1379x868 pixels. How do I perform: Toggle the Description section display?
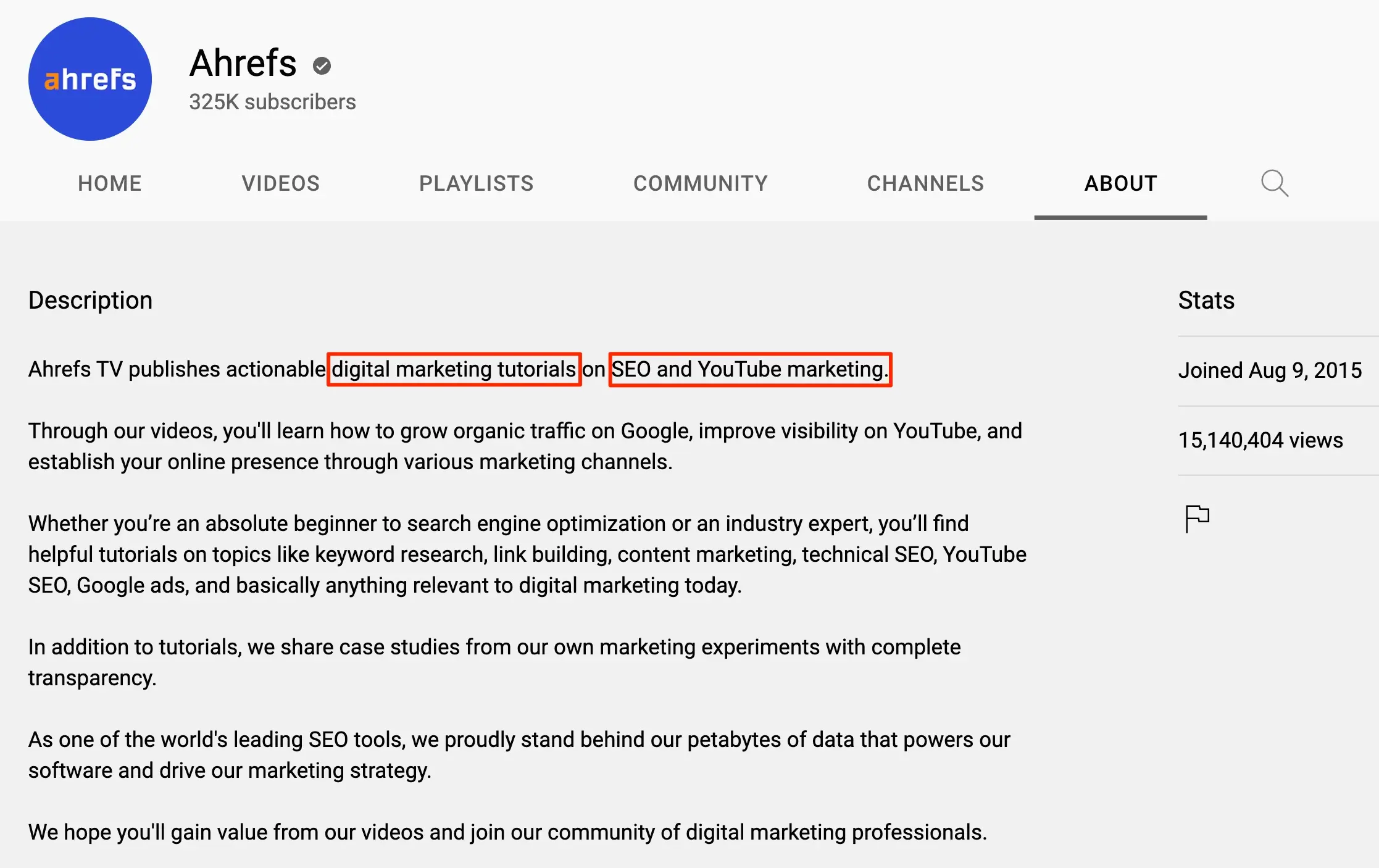89,299
